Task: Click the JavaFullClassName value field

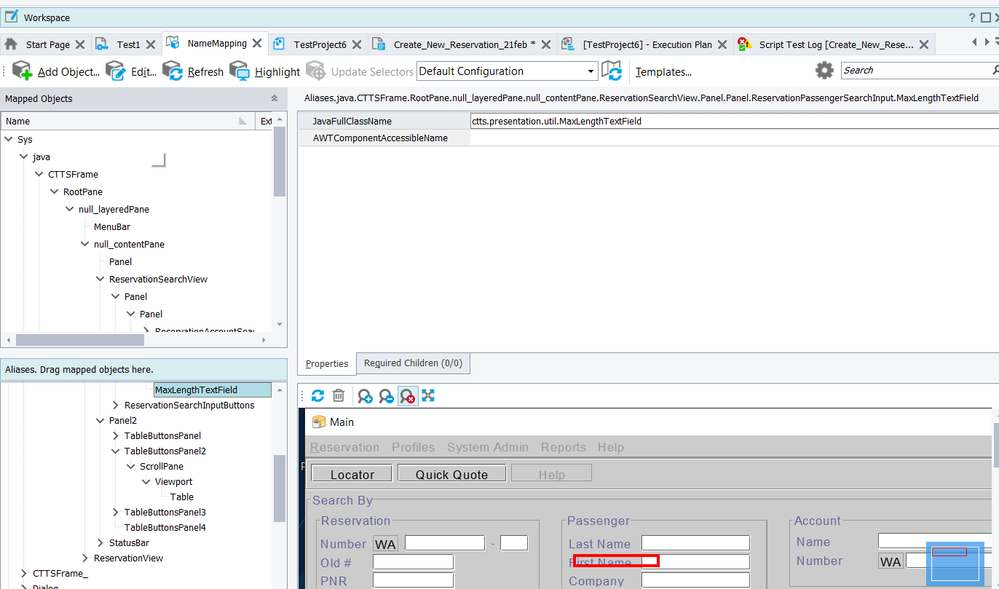Action: [730, 121]
